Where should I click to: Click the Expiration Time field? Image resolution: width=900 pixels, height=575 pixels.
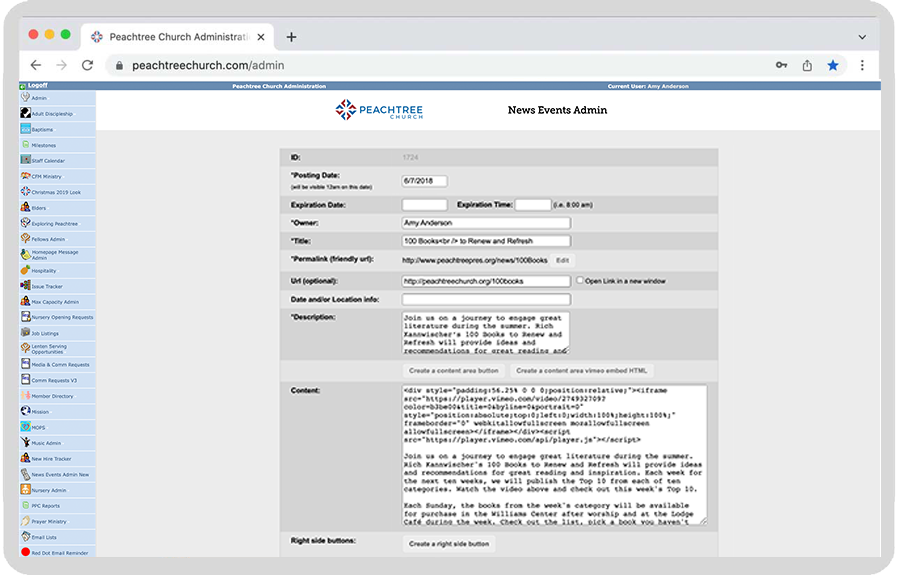point(533,205)
